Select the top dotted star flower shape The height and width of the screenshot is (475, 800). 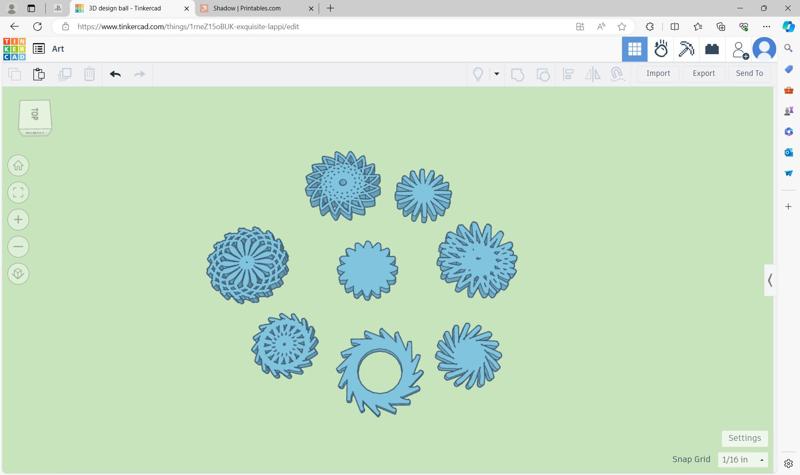tap(343, 185)
